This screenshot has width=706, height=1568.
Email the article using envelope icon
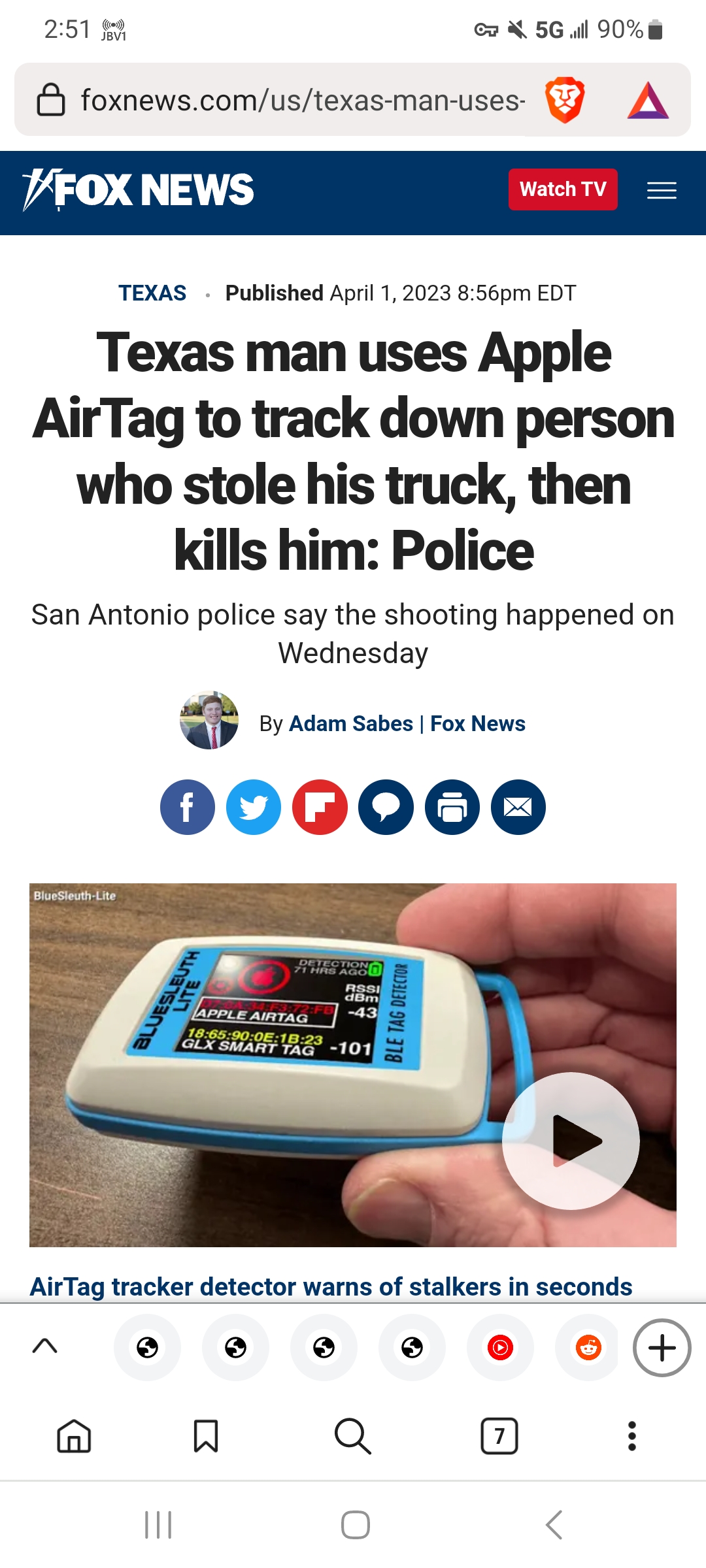click(x=518, y=807)
